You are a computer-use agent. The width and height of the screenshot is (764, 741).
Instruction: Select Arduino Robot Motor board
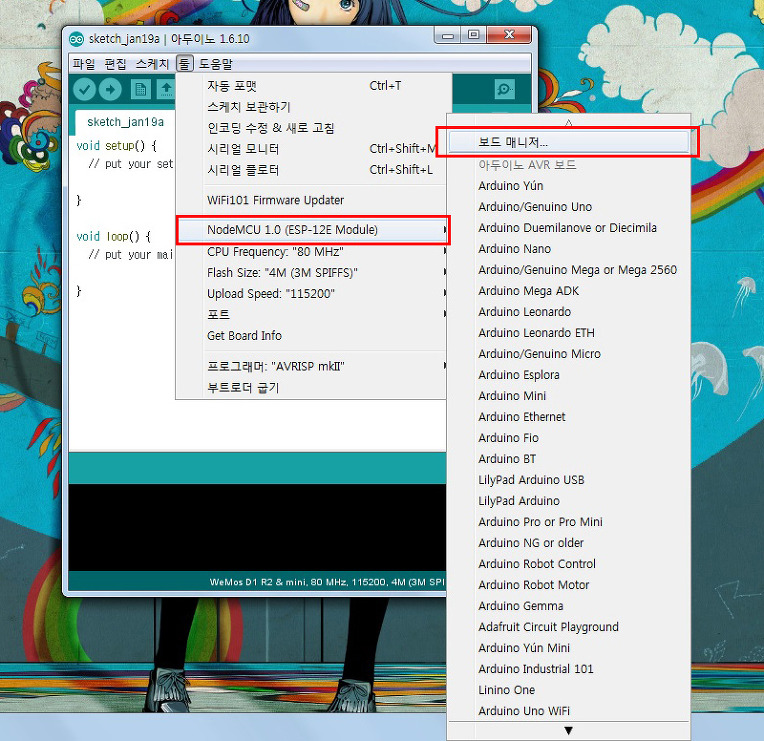(x=568, y=585)
